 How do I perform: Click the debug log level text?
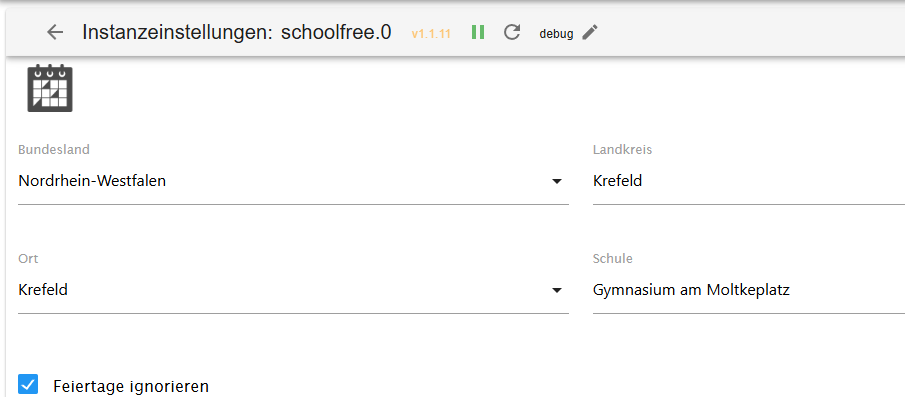click(556, 34)
